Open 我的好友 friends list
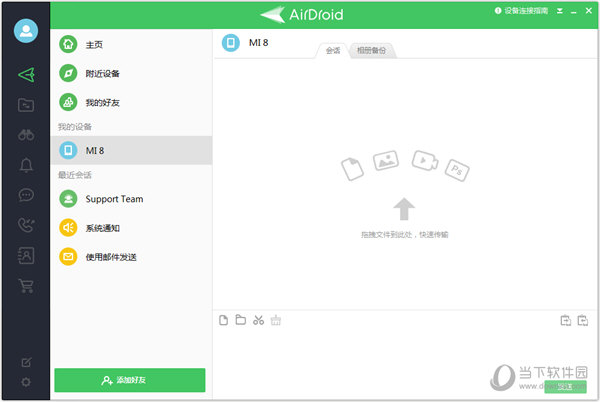 131,103
